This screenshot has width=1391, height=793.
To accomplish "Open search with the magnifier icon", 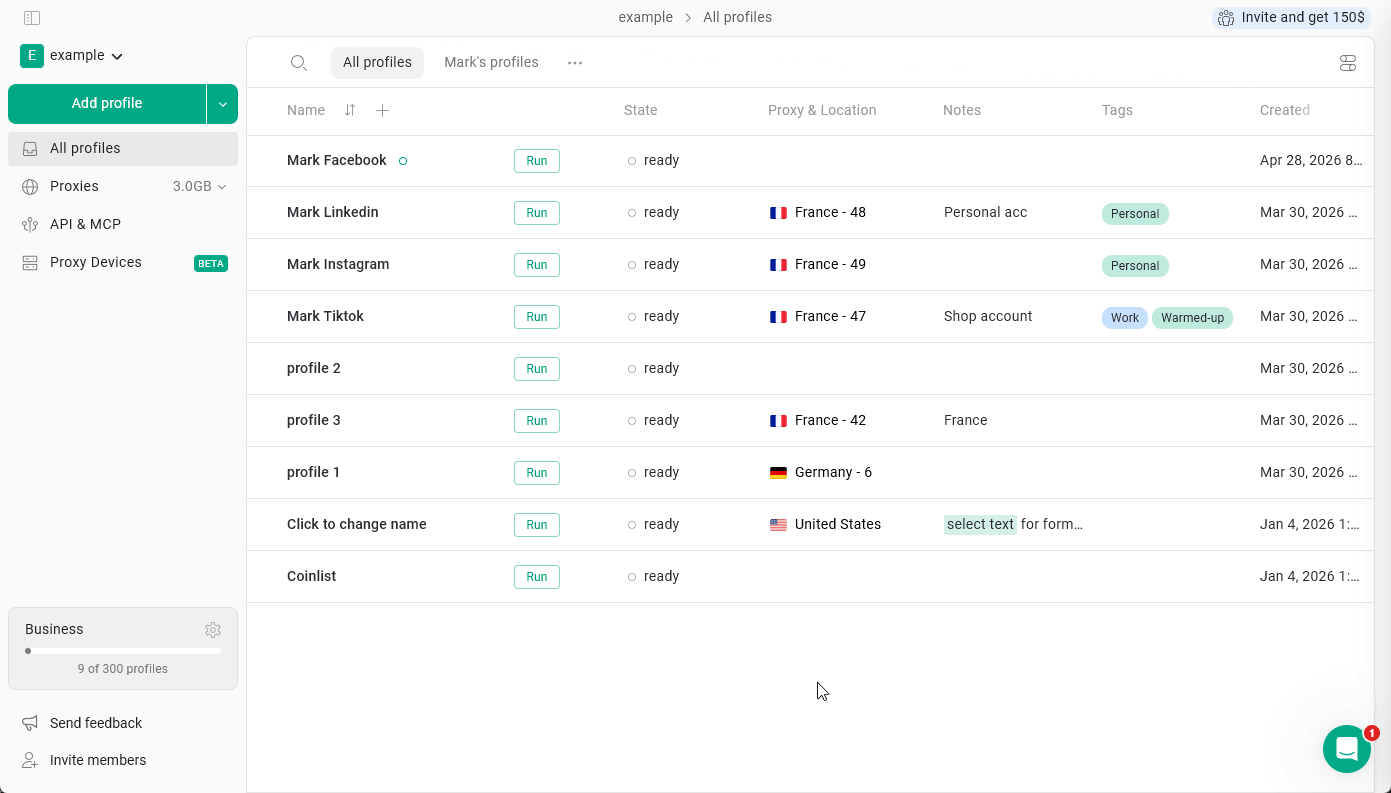I will point(299,62).
